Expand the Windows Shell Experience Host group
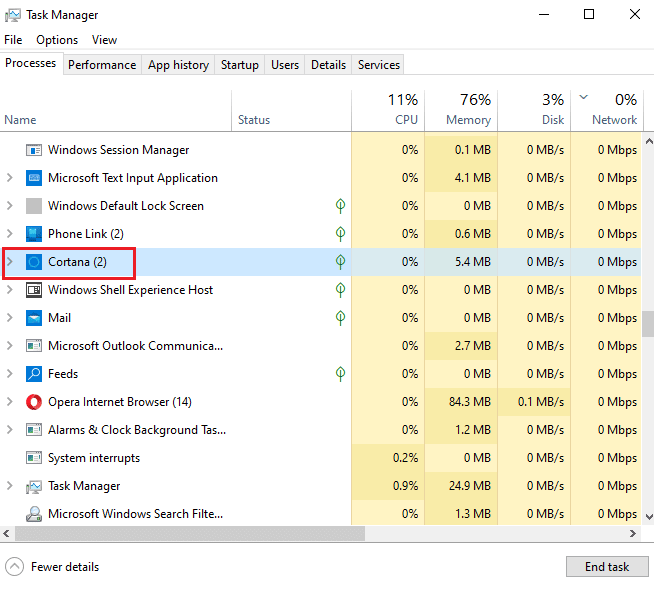Viewport: 654px width, 589px height. (10, 289)
